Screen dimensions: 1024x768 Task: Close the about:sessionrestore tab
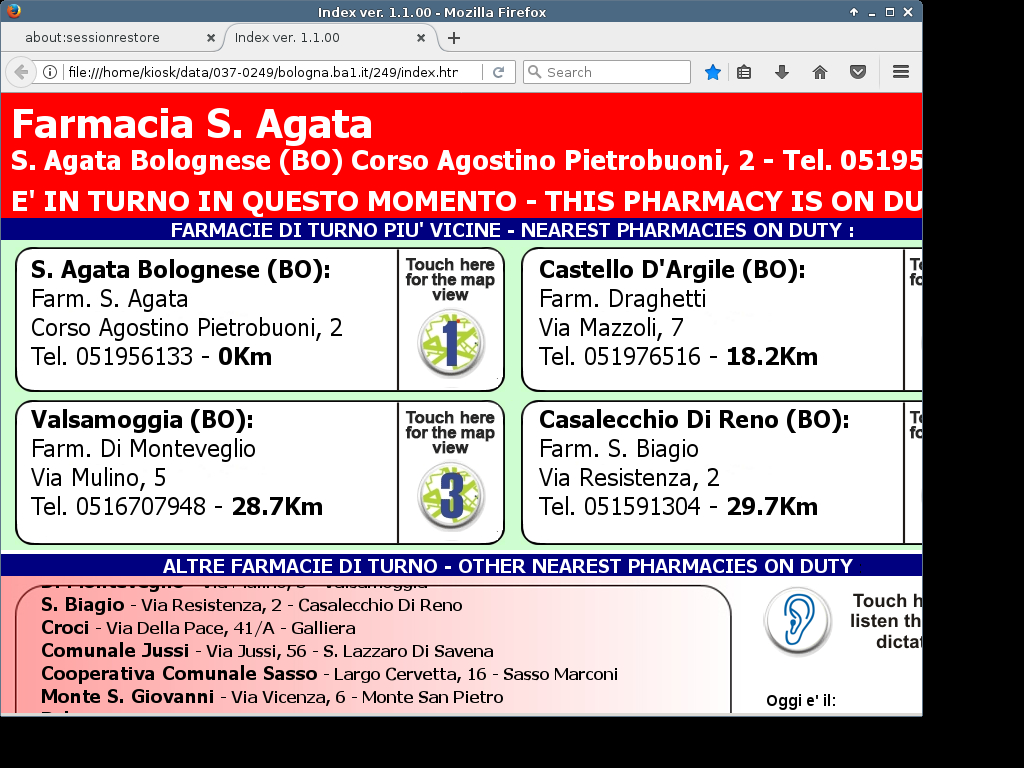pos(211,38)
